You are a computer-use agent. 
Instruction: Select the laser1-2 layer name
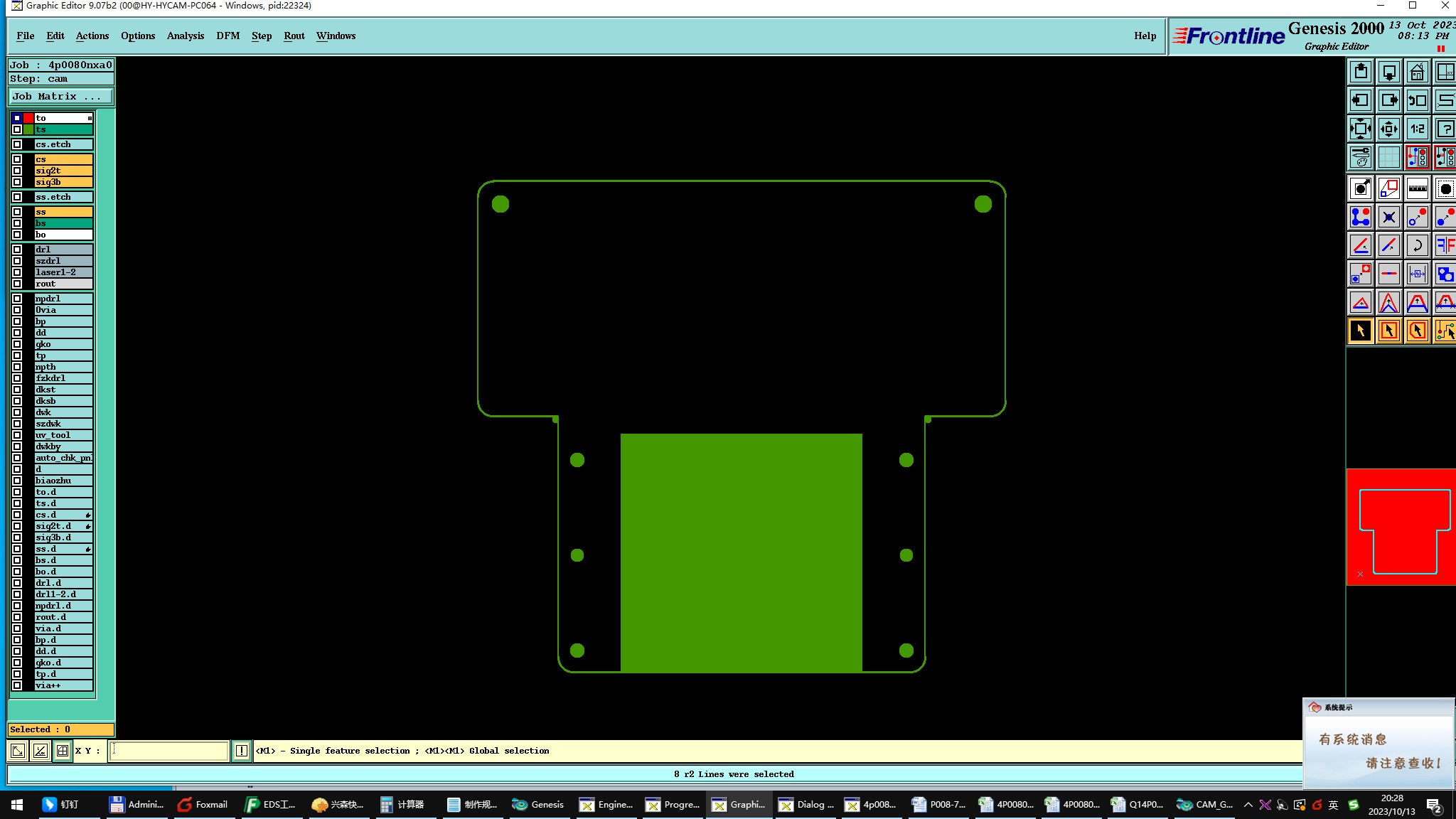pyautogui.click(x=64, y=272)
